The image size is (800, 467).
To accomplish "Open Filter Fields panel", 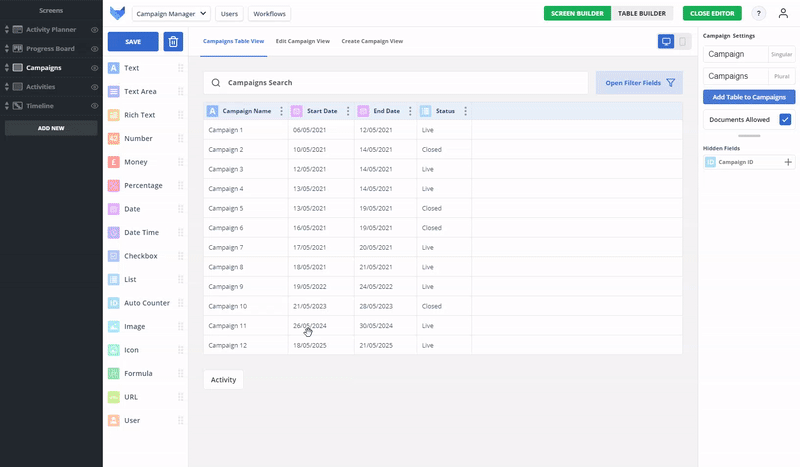I will [x=639, y=83].
